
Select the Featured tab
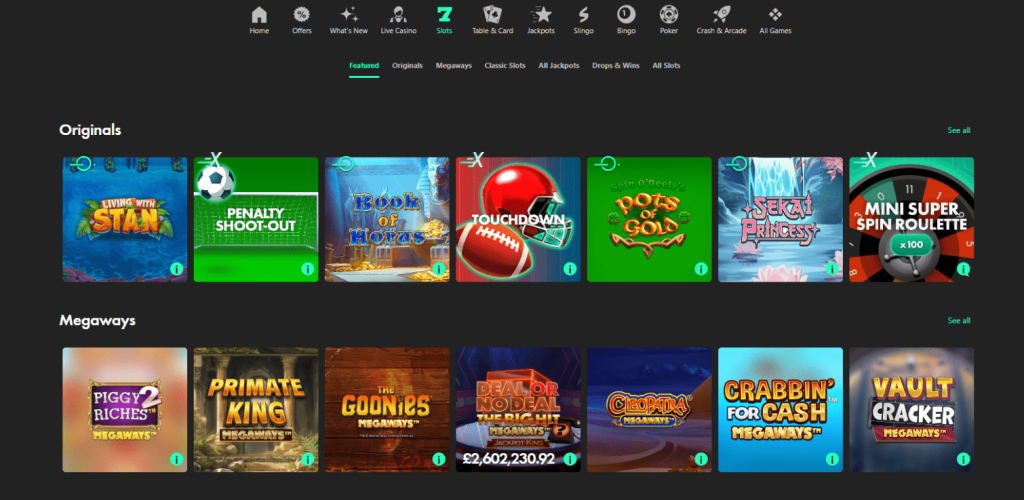coord(364,66)
